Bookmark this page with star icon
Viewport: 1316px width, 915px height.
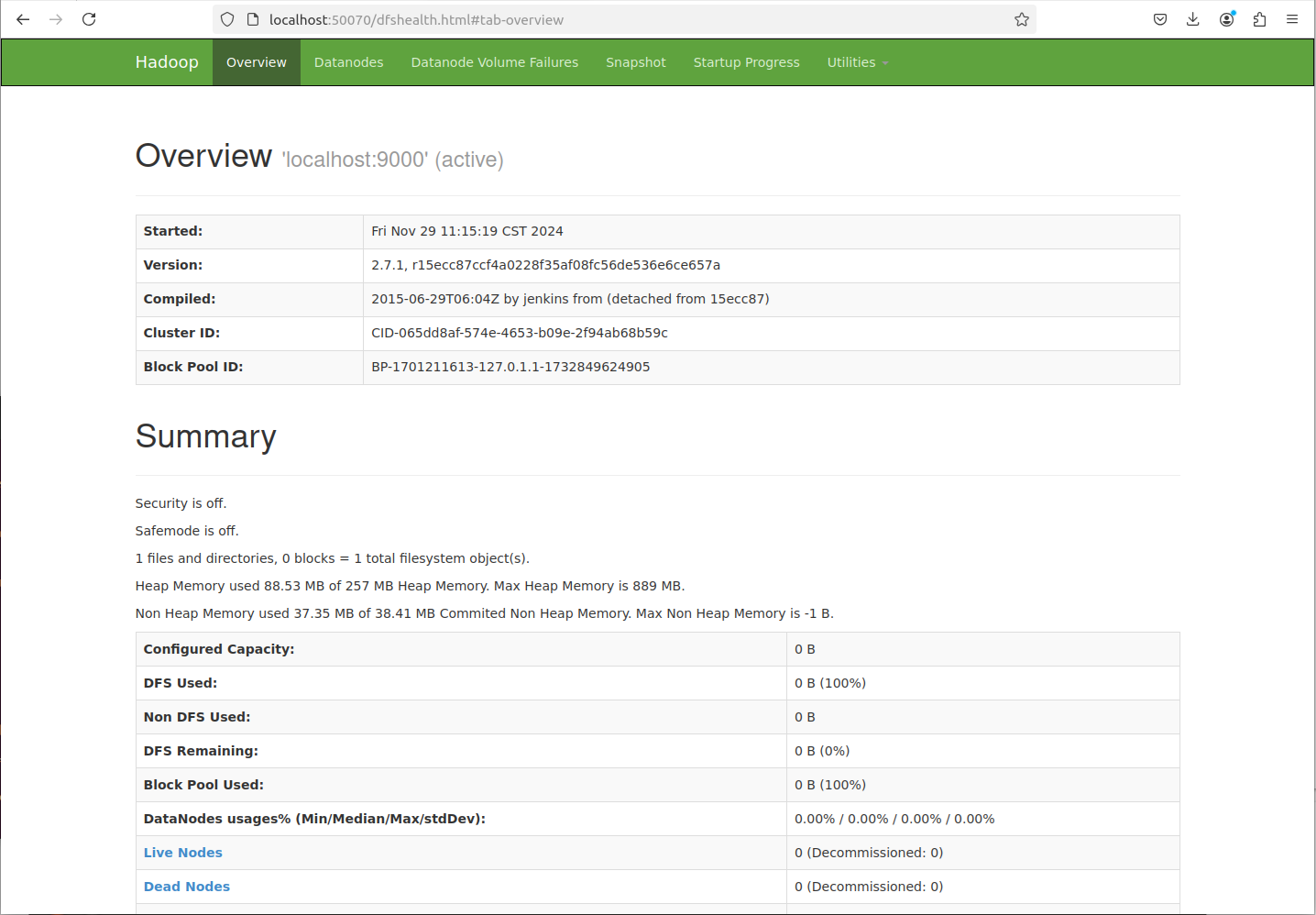1022,19
